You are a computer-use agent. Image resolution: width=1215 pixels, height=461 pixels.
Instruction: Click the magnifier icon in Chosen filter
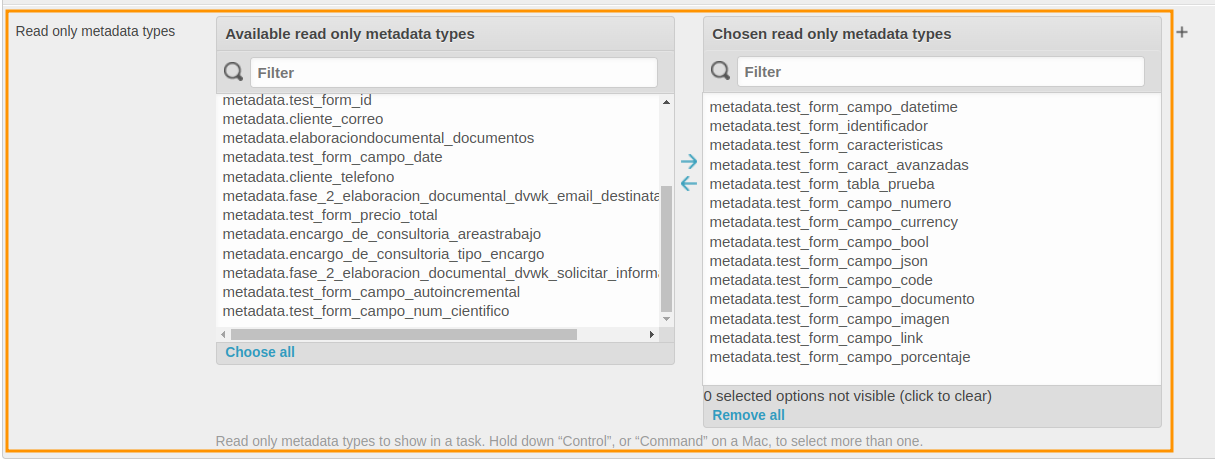(x=720, y=72)
